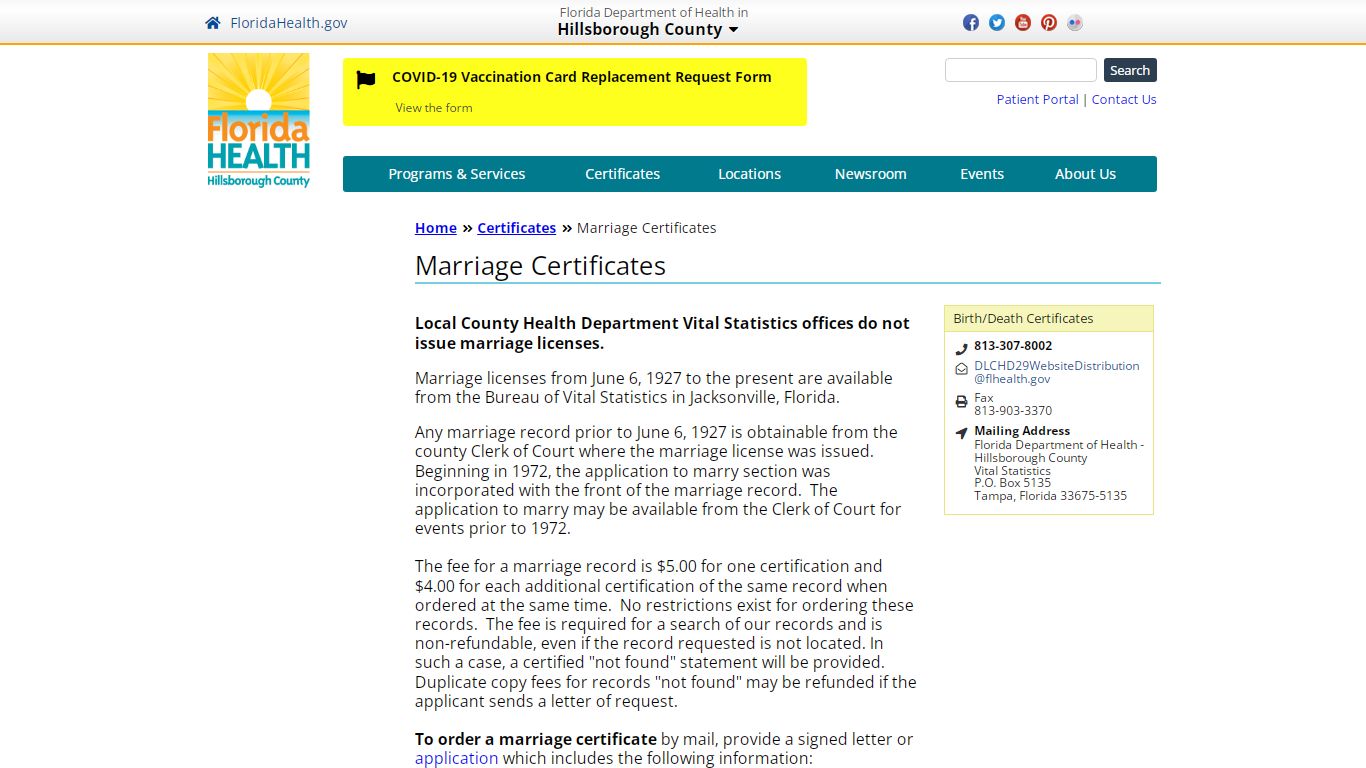Open the Programs & Services menu
This screenshot has width=1366, height=768.
click(x=457, y=174)
